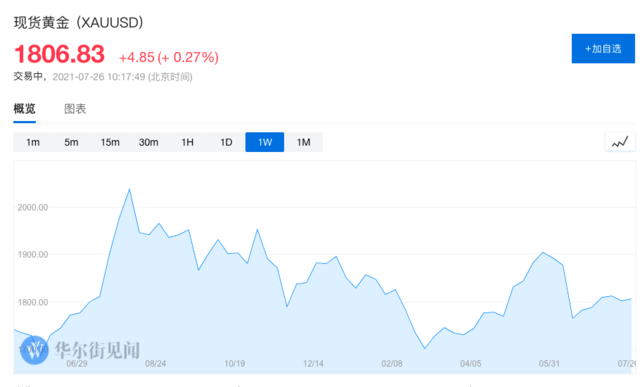Switch to the 图表 chart tab
The image size is (640, 387).
pyautogui.click(x=75, y=109)
